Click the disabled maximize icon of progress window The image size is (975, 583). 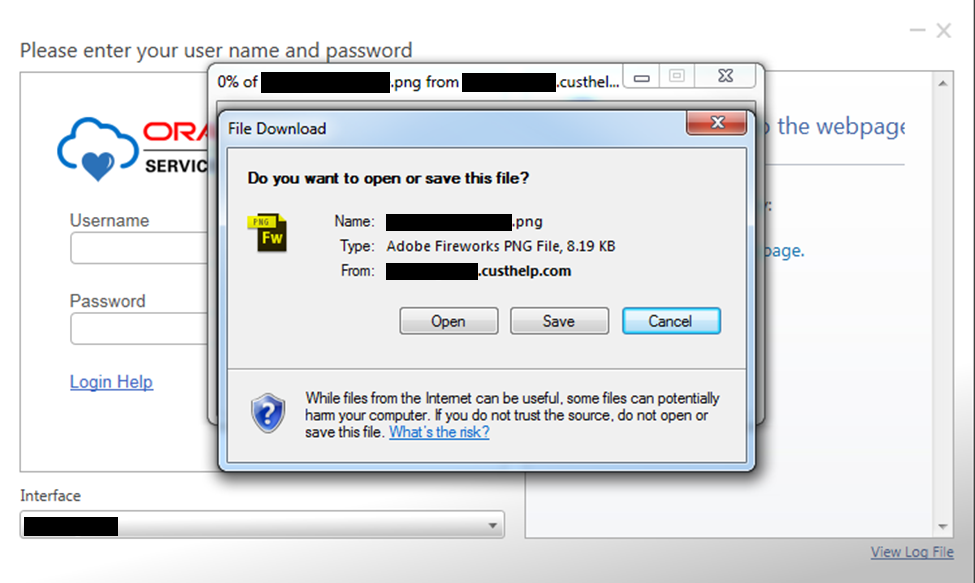click(677, 76)
